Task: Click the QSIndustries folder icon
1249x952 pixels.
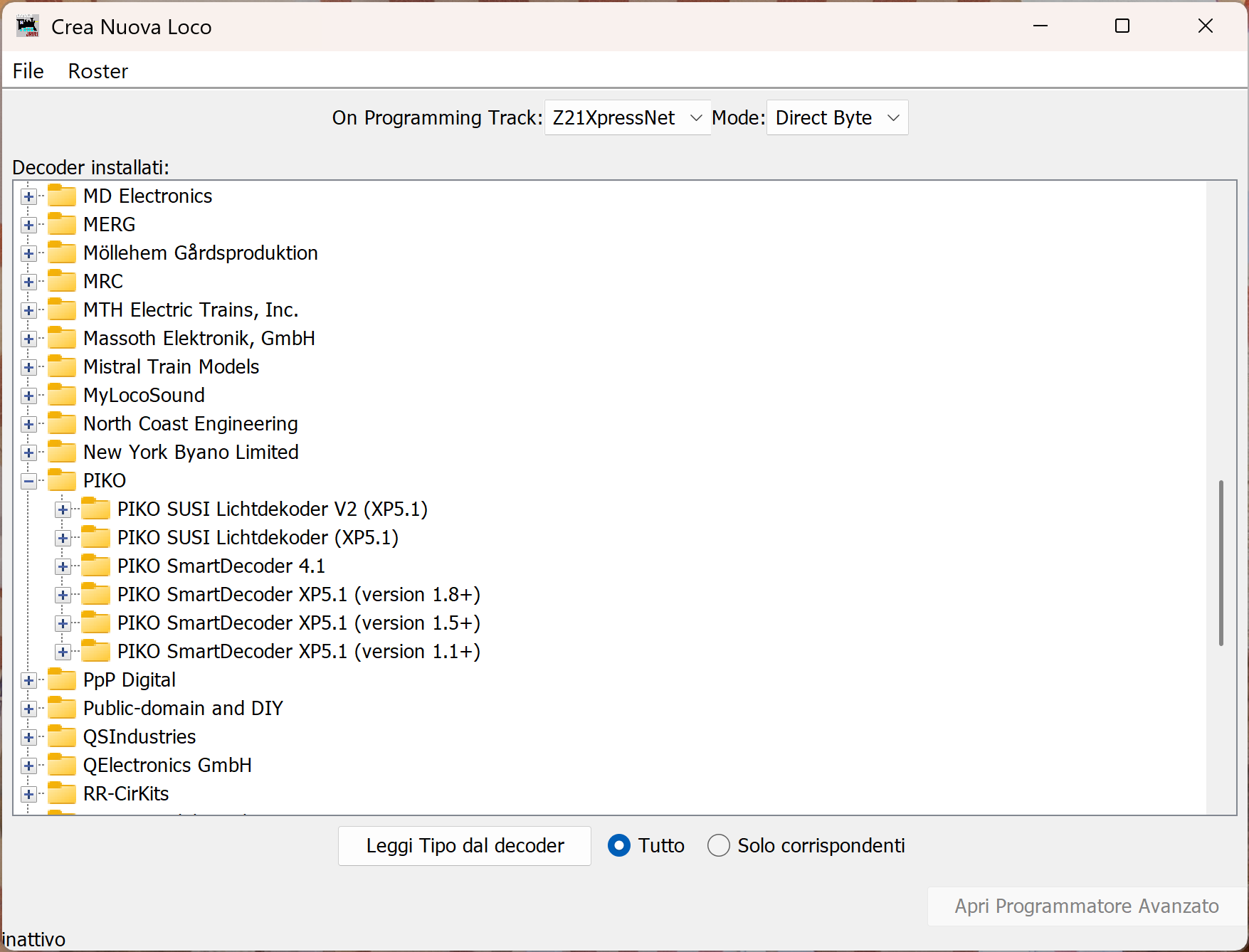Action: [x=62, y=736]
